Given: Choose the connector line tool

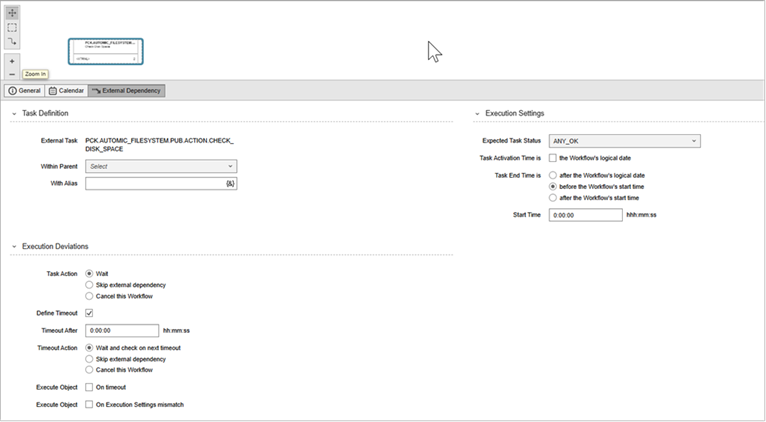Looking at the screenshot, I should (x=12, y=42).
